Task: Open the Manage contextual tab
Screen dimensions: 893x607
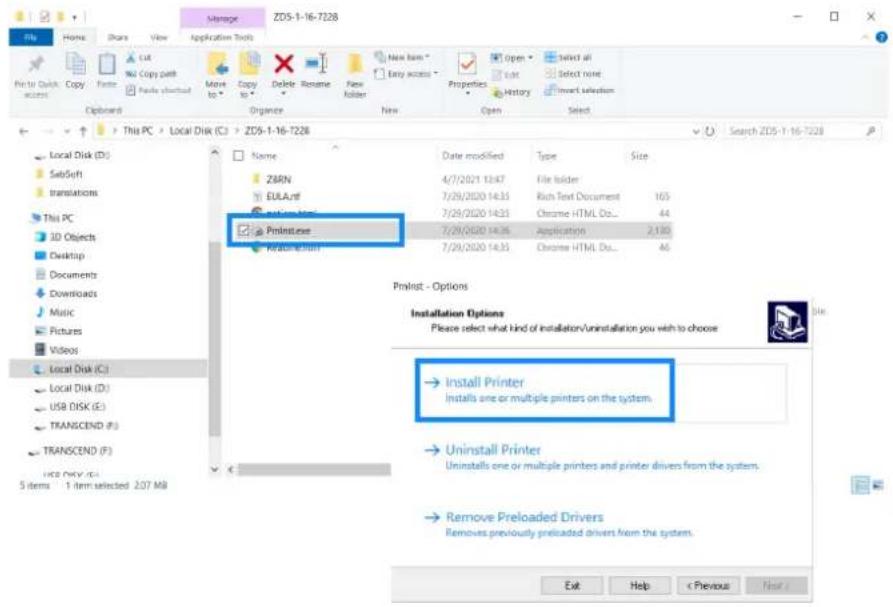Action: [222, 18]
